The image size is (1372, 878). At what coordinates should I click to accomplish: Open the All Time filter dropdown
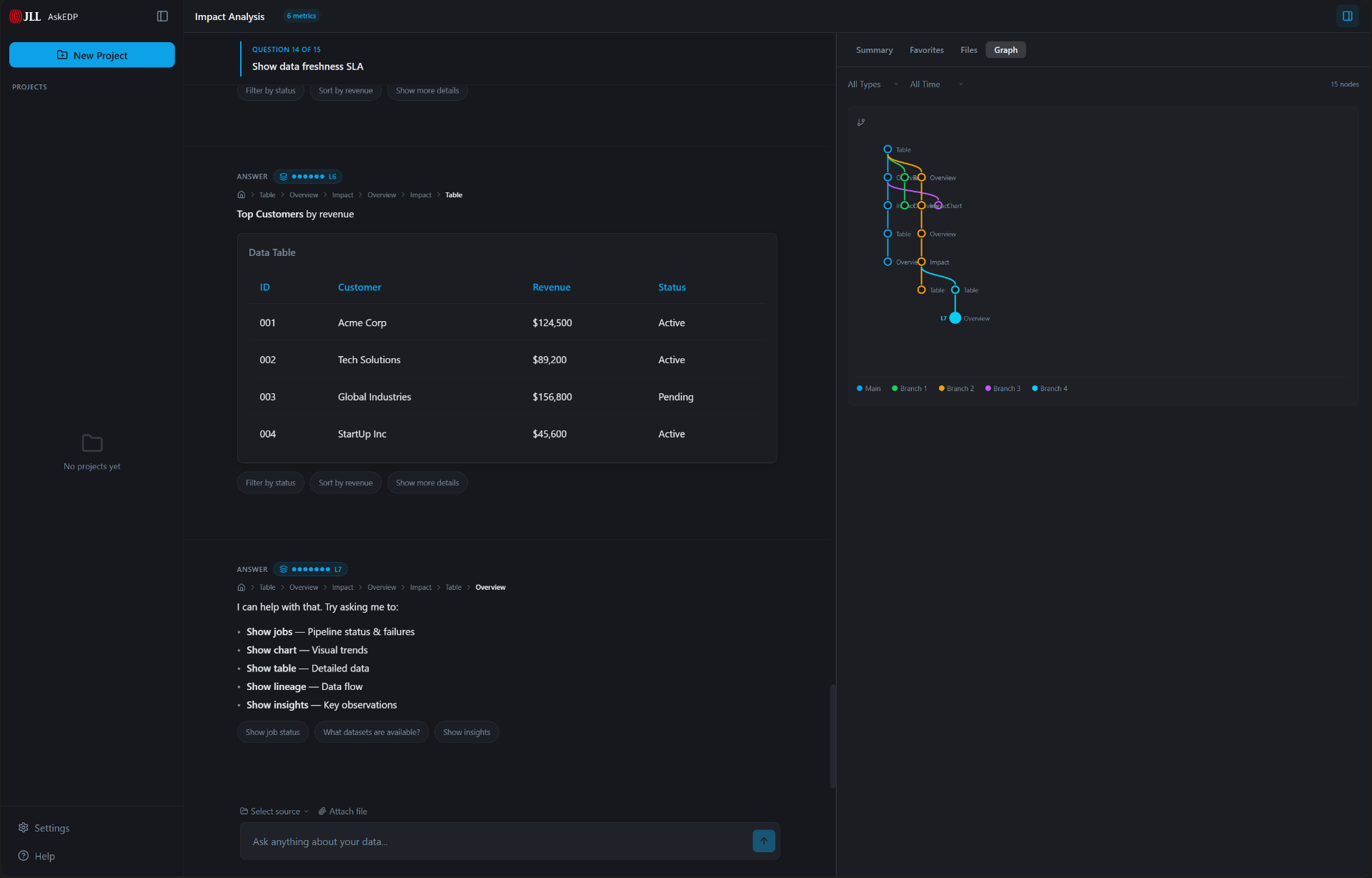(x=936, y=84)
